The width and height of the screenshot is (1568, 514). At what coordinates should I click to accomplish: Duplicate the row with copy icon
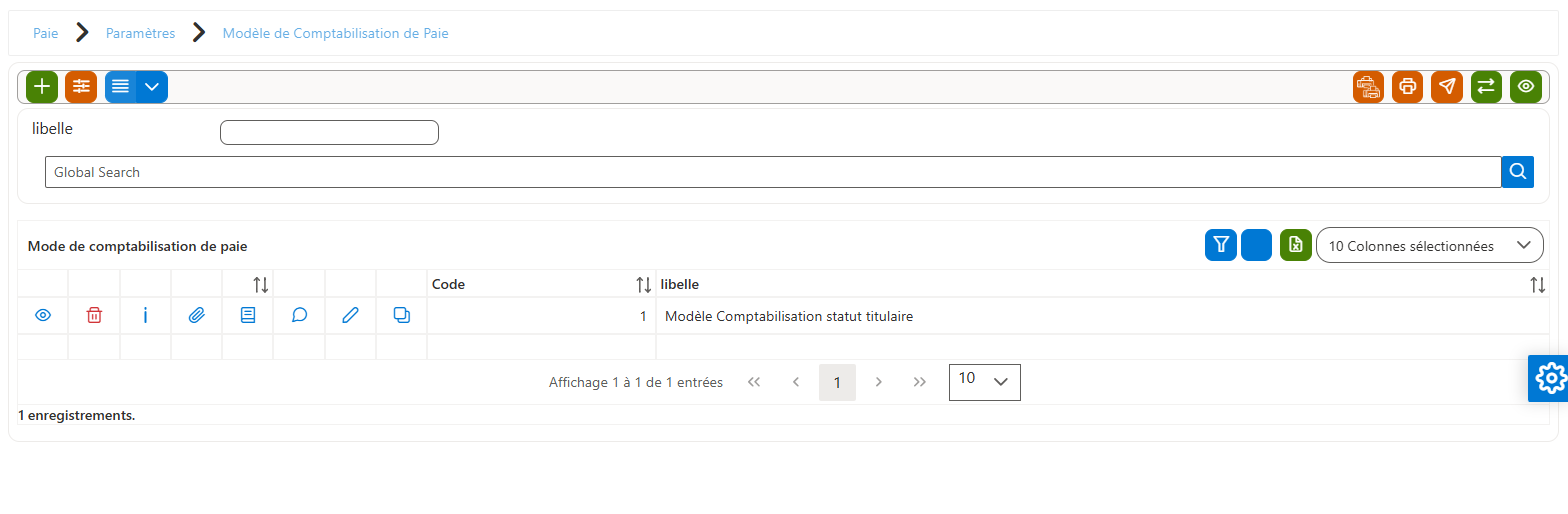click(x=402, y=316)
